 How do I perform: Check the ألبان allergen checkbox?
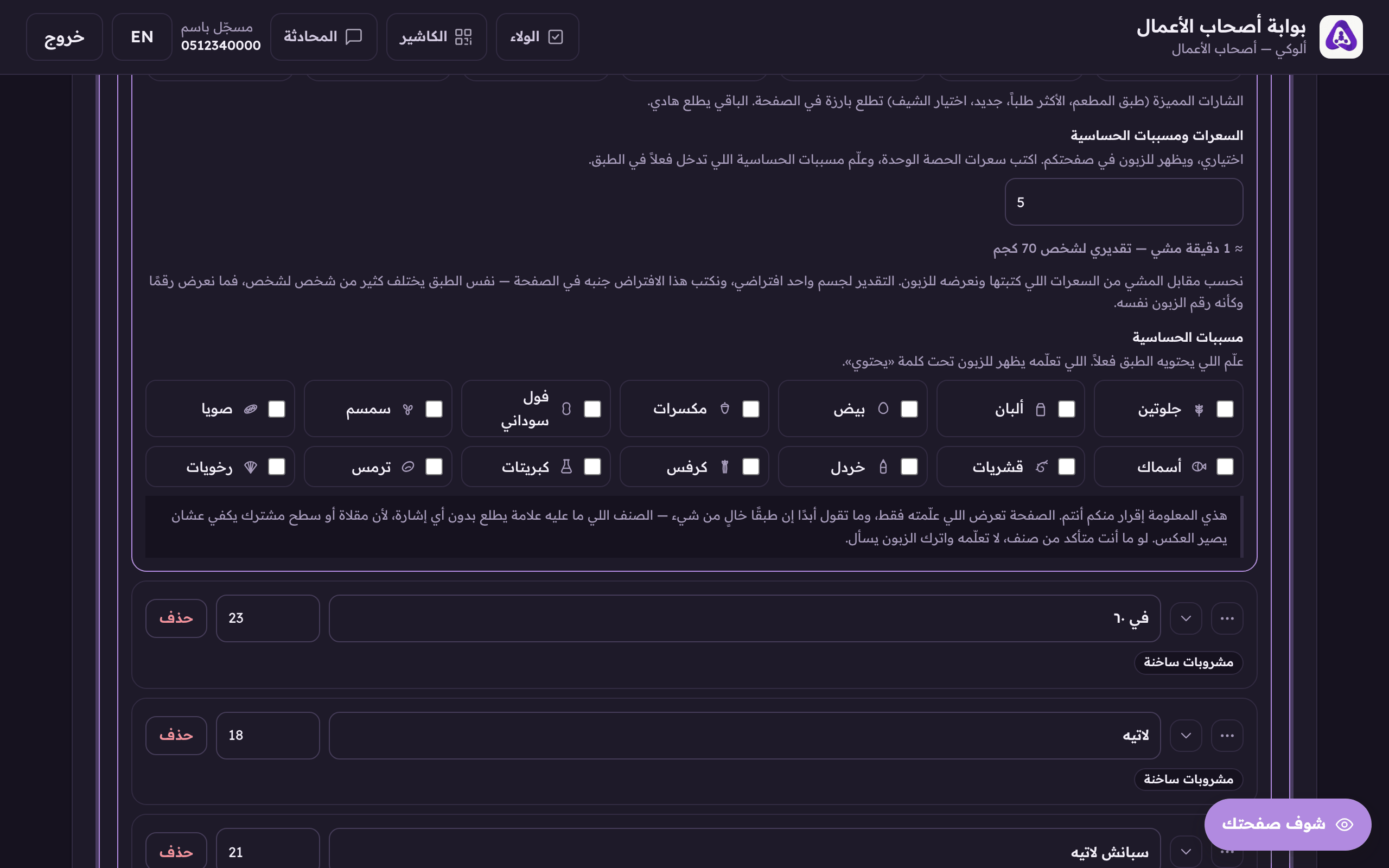(x=1066, y=409)
